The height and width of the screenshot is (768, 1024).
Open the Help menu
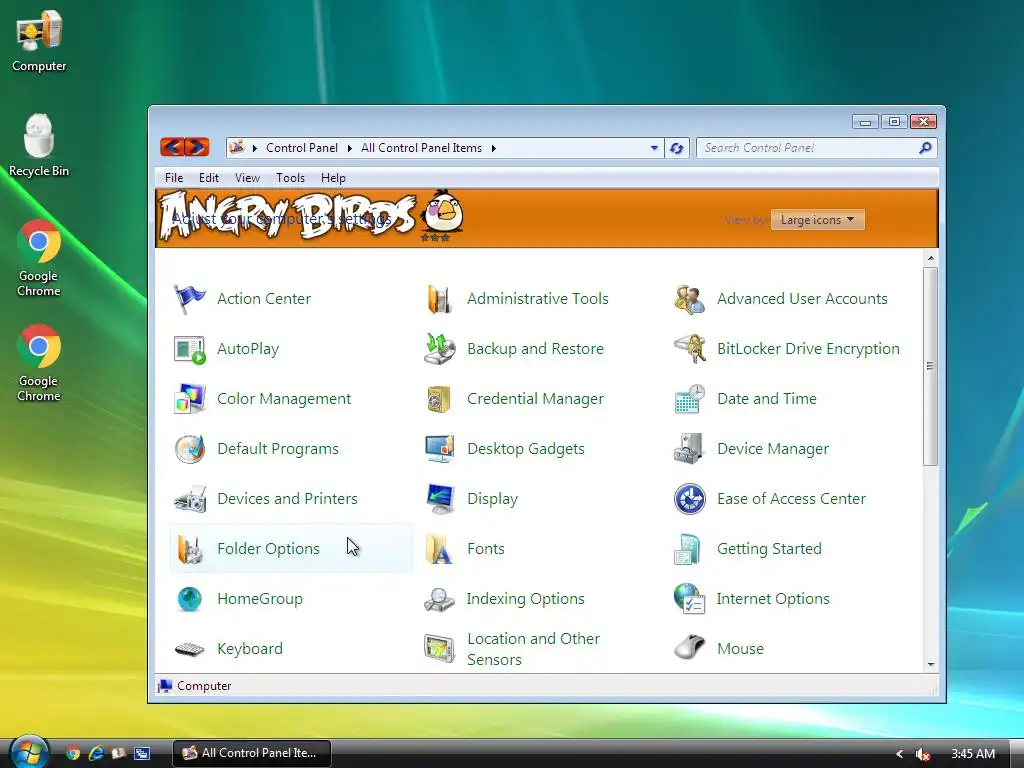[333, 178]
